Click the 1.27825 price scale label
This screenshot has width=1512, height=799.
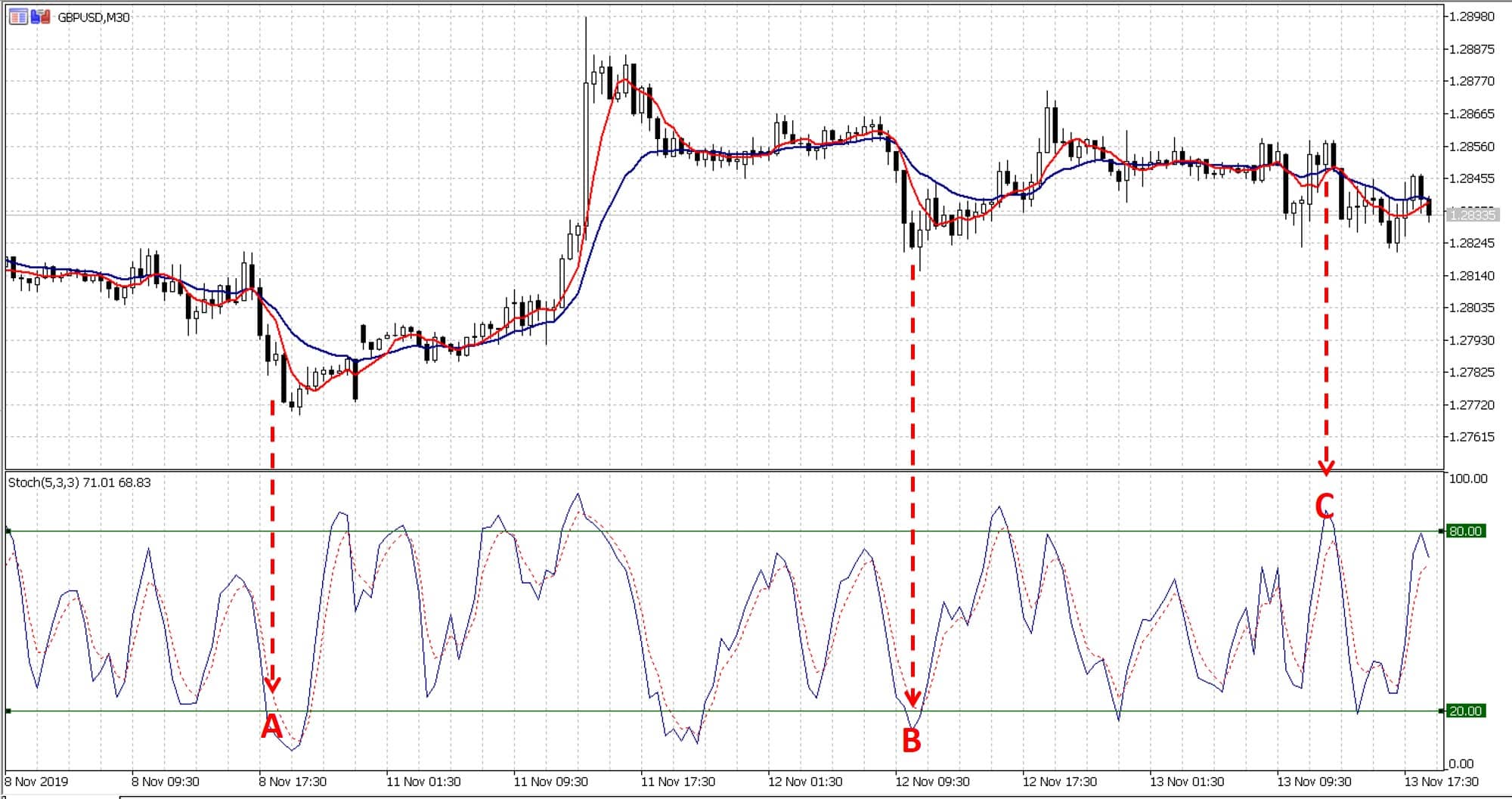pos(1472,373)
